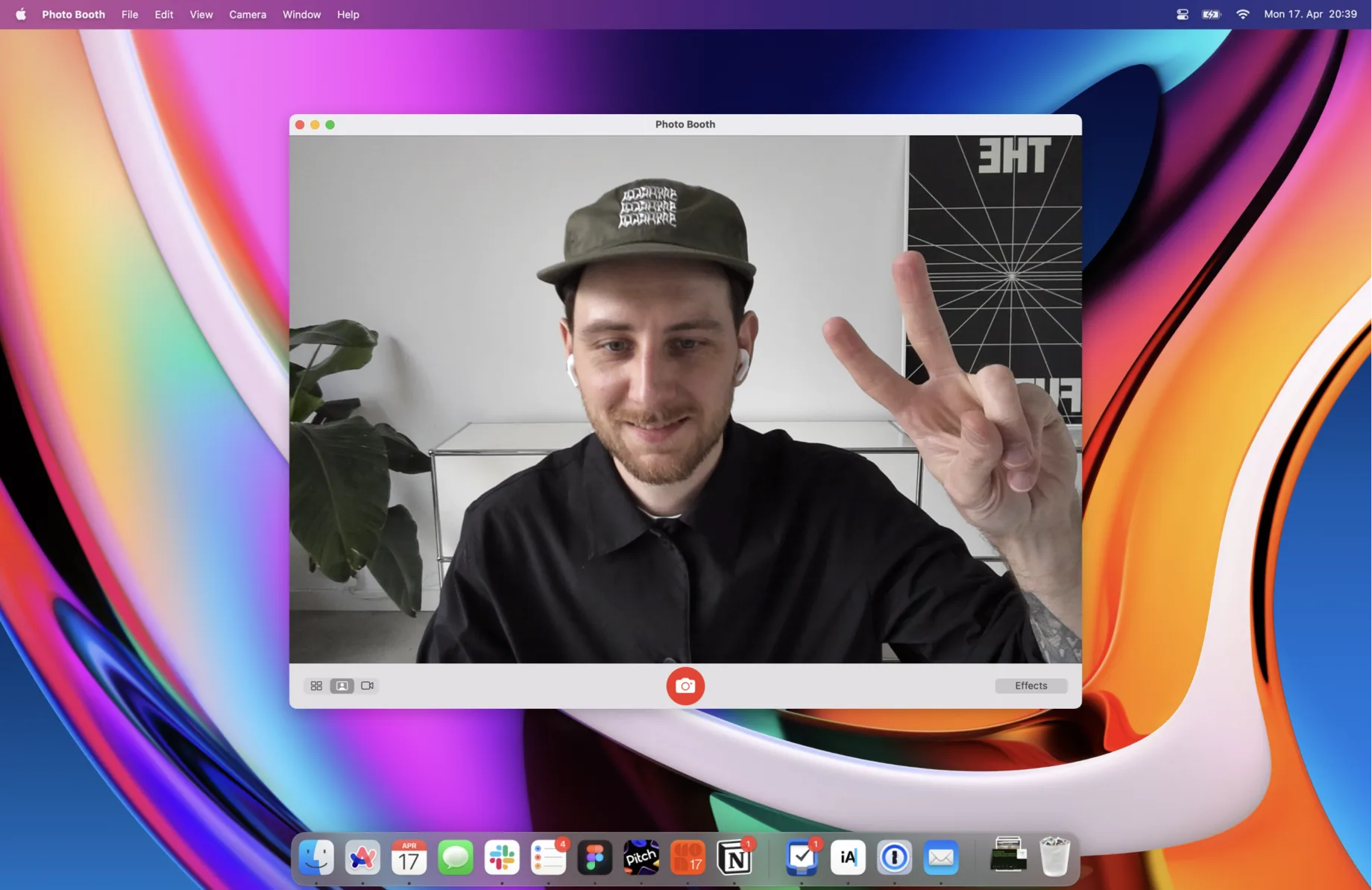Open the Window menu
The height and width of the screenshot is (890, 1372).
point(301,14)
